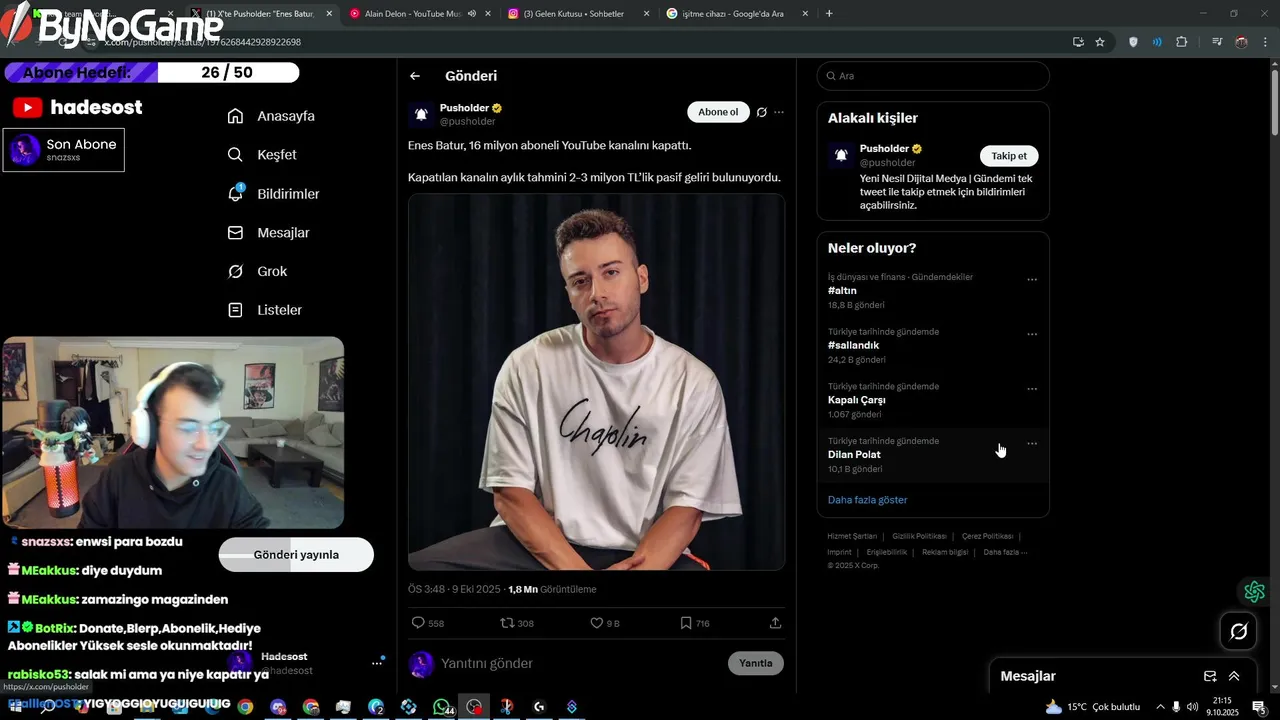
Task: Open the #sallandık trend
Action: pyautogui.click(x=933, y=346)
